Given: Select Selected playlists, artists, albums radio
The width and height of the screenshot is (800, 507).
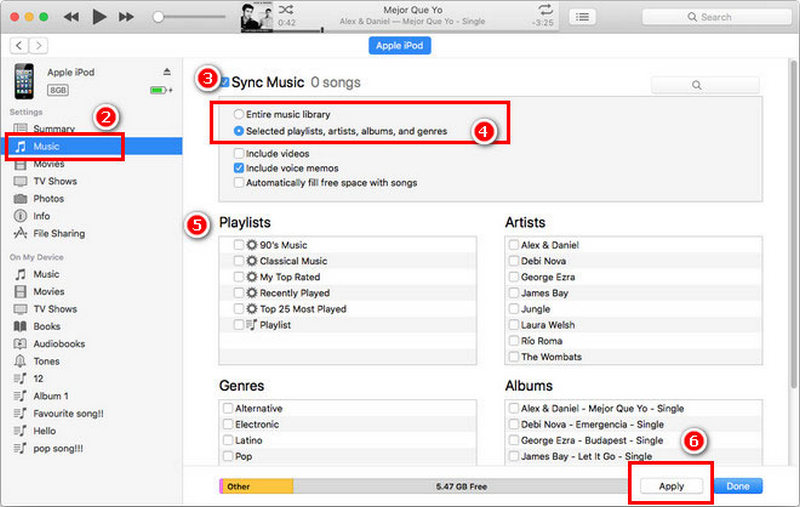Looking at the screenshot, I should pos(238,131).
